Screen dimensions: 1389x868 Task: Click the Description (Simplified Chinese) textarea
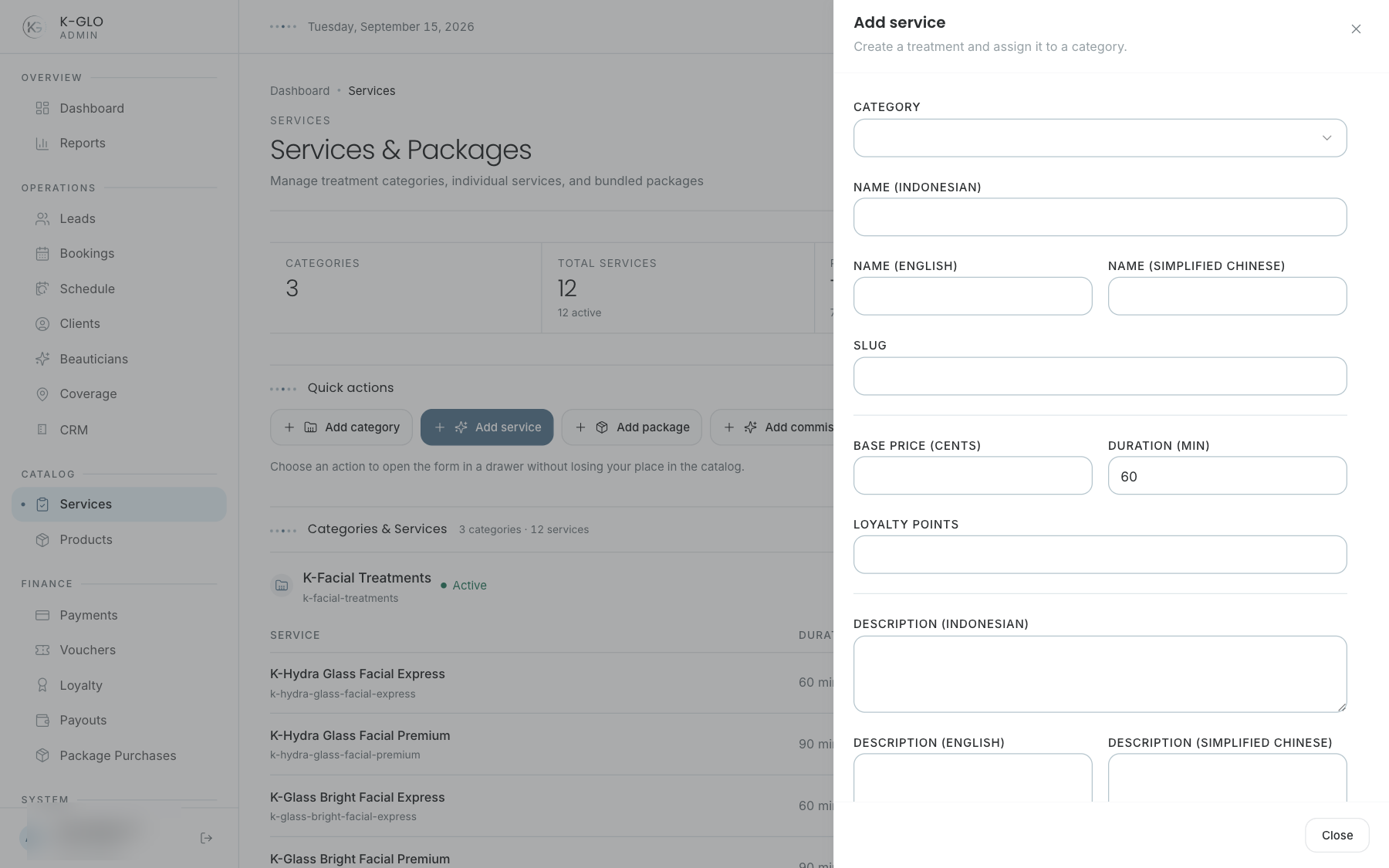point(1227,778)
